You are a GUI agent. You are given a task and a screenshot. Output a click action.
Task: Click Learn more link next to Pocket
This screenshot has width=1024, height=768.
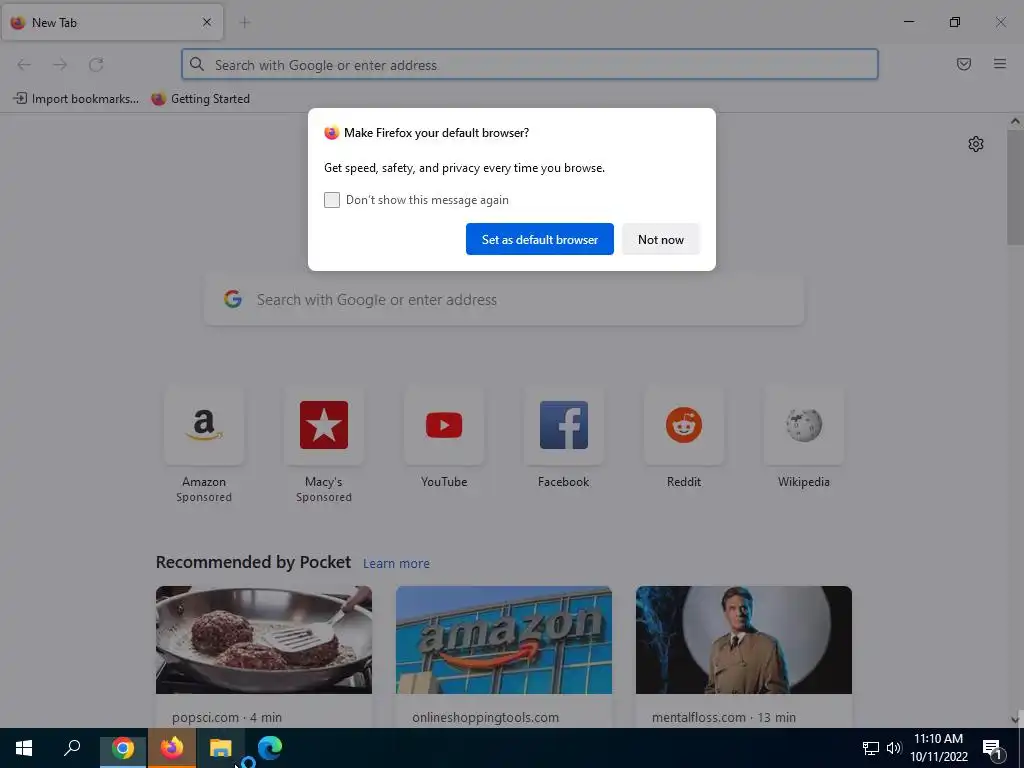(x=396, y=563)
